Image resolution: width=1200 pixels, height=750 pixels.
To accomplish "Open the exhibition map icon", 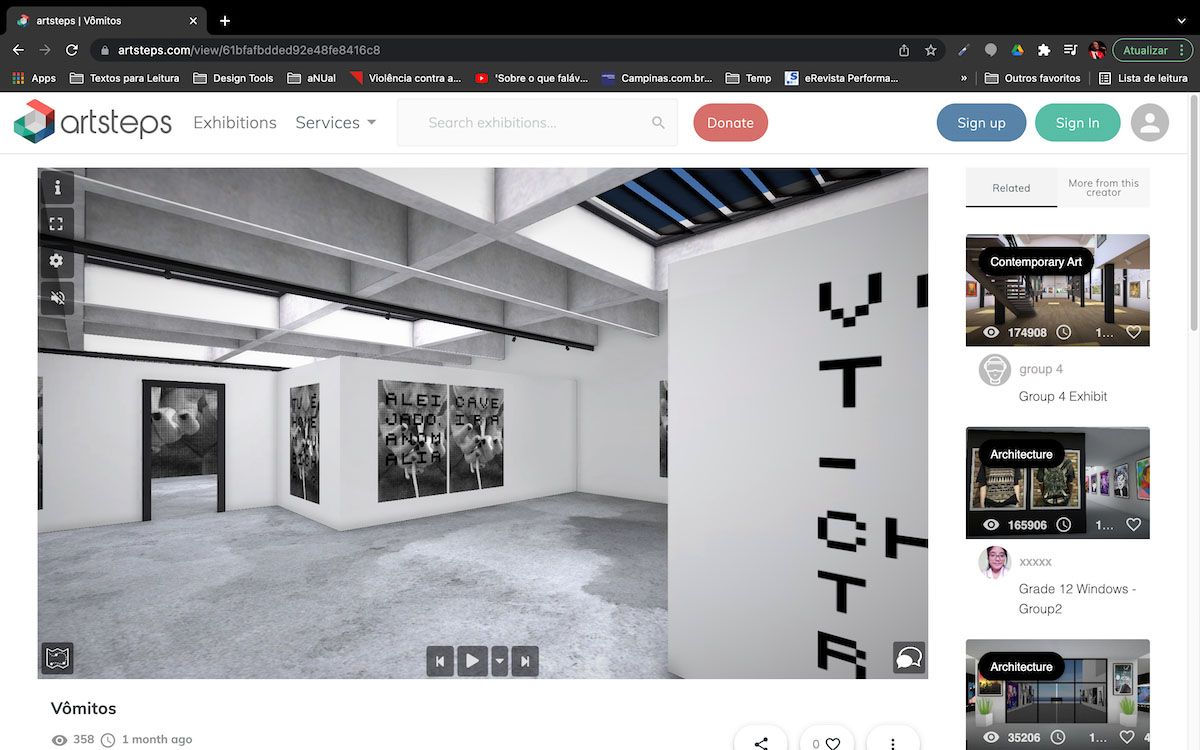I will 57,658.
